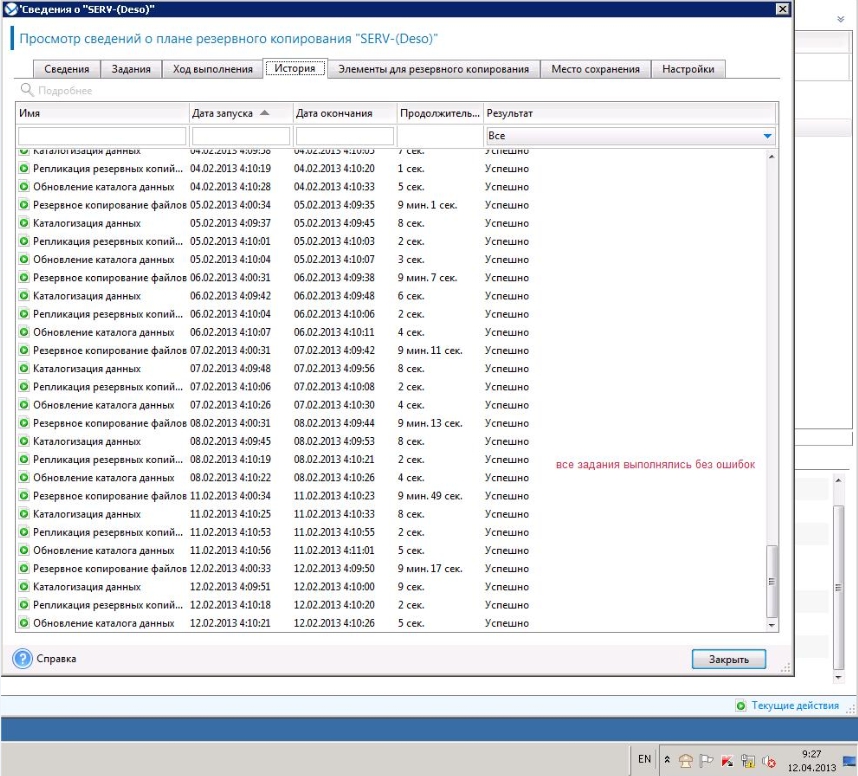Click the muted volume speaker tray icon

(x=769, y=761)
